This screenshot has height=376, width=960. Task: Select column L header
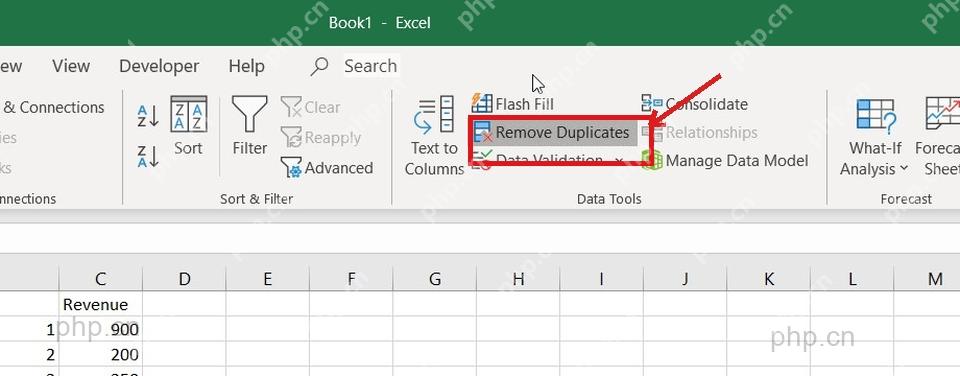tap(852, 279)
